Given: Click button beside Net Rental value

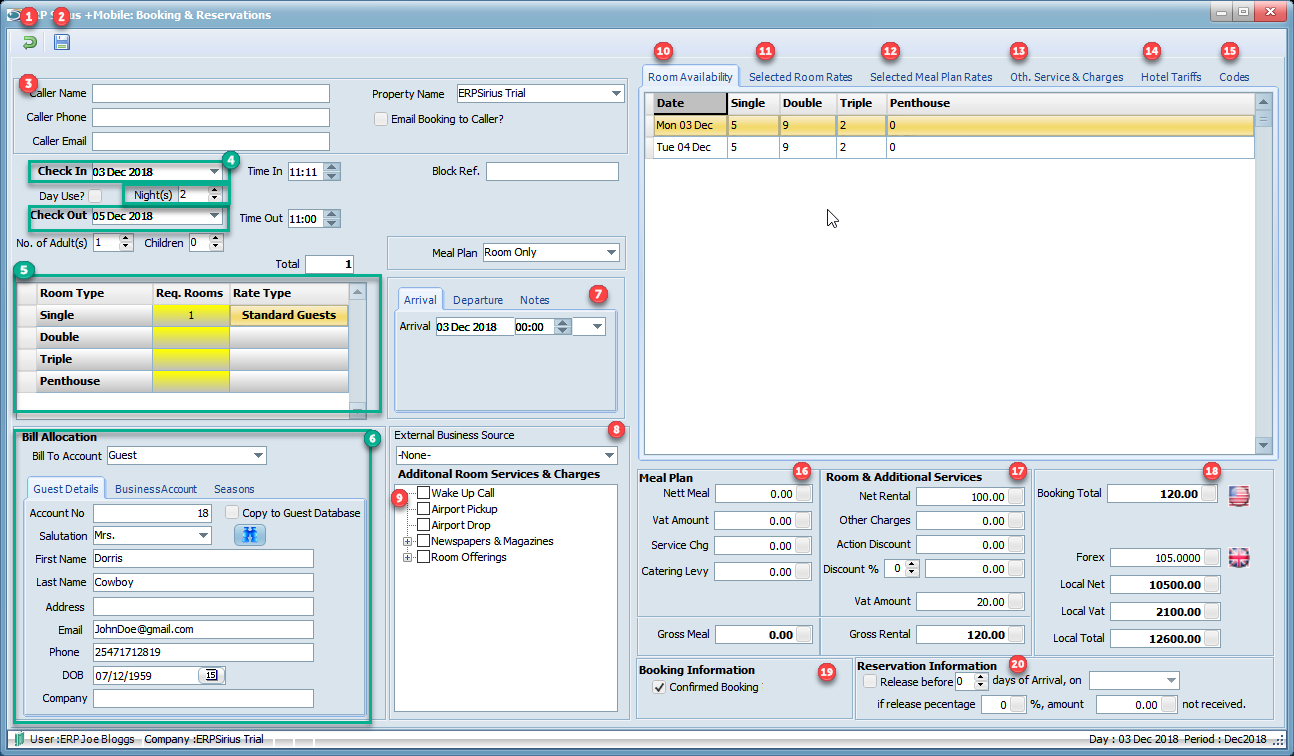Looking at the screenshot, I should pos(1016,497).
